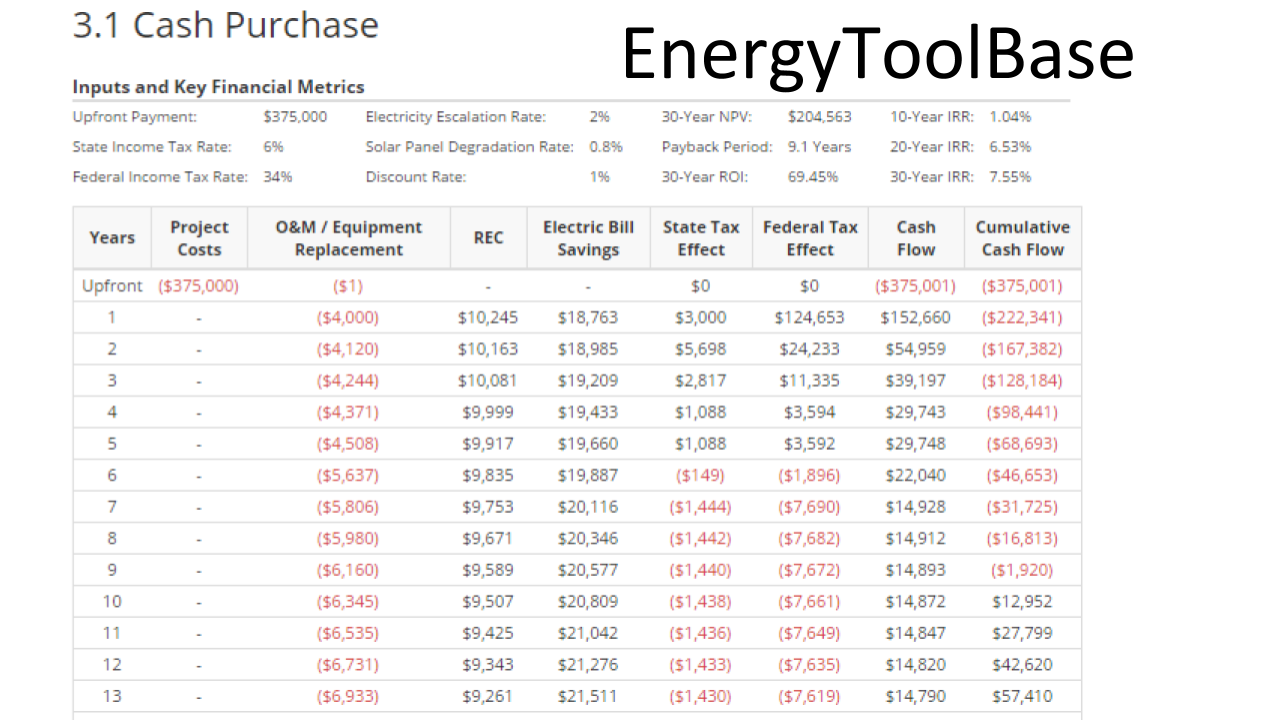The height and width of the screenshot is (720, 1280).
Task: Click the 'REC' column header
Action: tap(488, 238)
